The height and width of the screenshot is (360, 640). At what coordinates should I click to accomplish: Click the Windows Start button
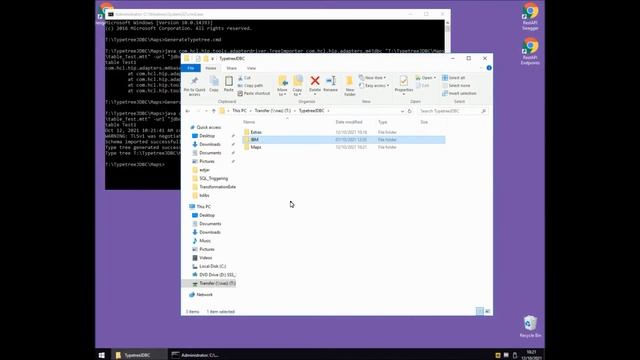click(102, 355)
